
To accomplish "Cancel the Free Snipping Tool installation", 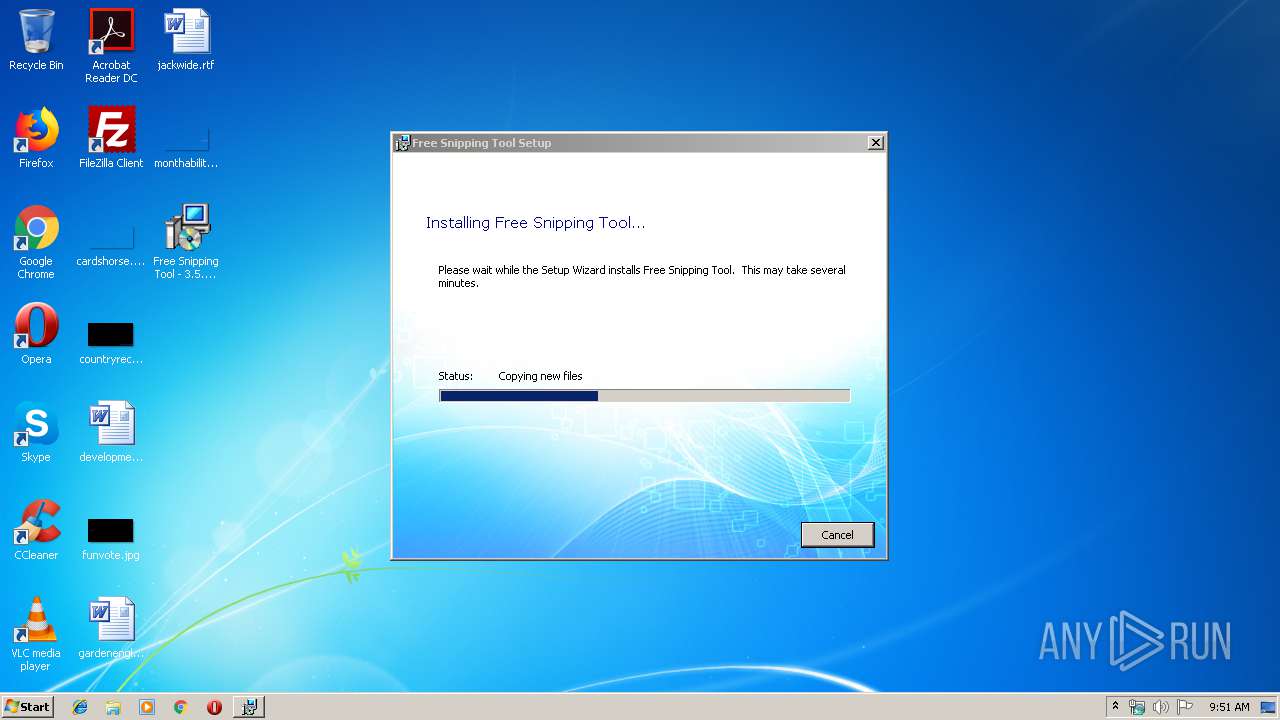I will pos(837,535).
